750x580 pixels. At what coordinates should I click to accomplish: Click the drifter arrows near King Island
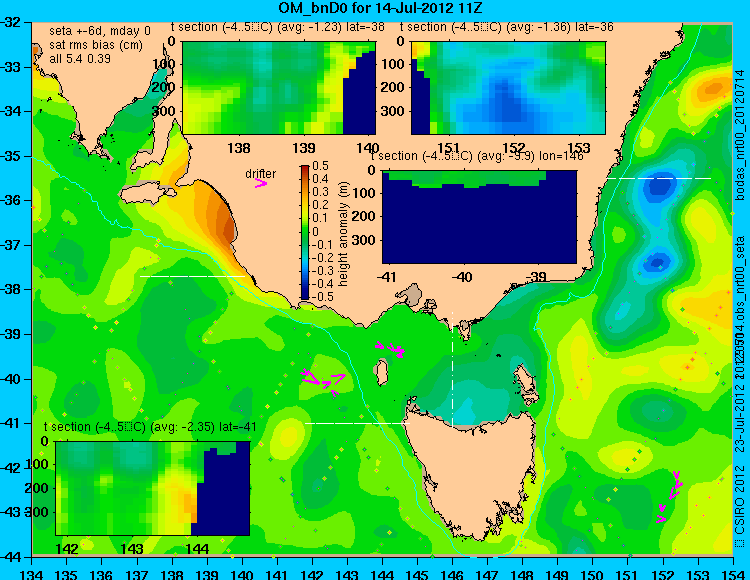[x=324, y=381]
